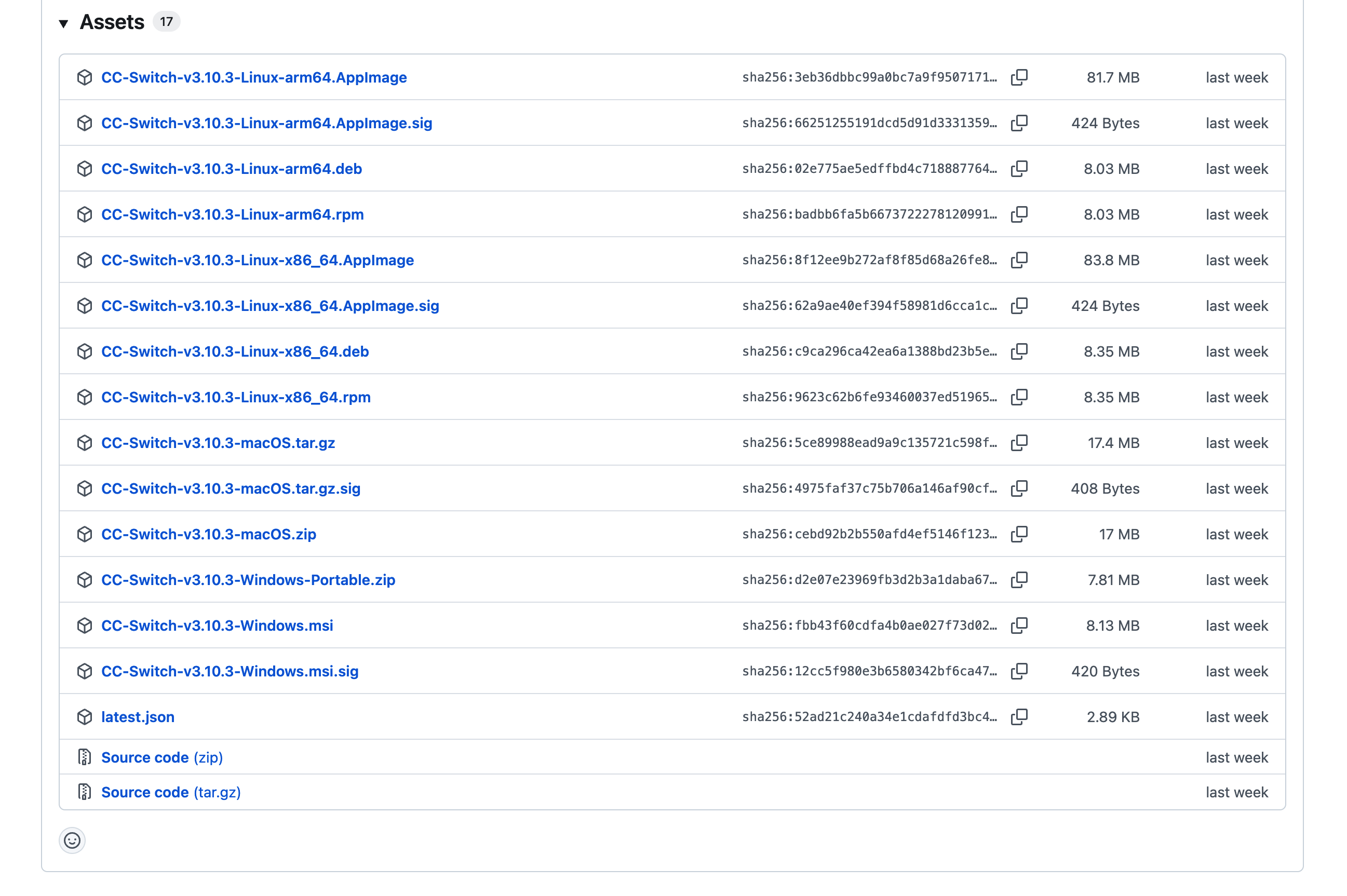Screen dimensions: 1347x896
Task: Download Linux-arm64.rpm package
Action: [x=232, y=214]
